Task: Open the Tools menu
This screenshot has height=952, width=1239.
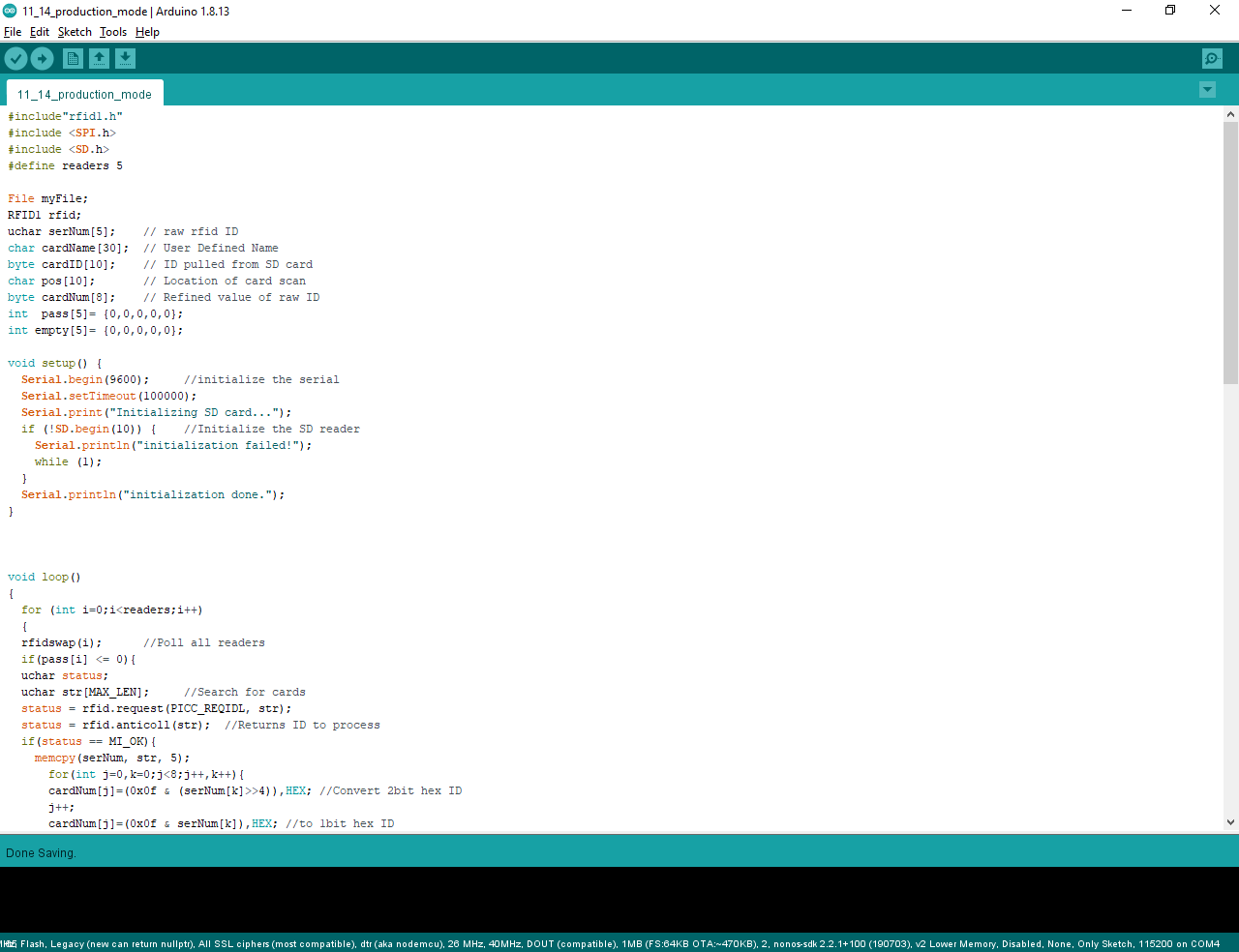Action: click(113, 32)
